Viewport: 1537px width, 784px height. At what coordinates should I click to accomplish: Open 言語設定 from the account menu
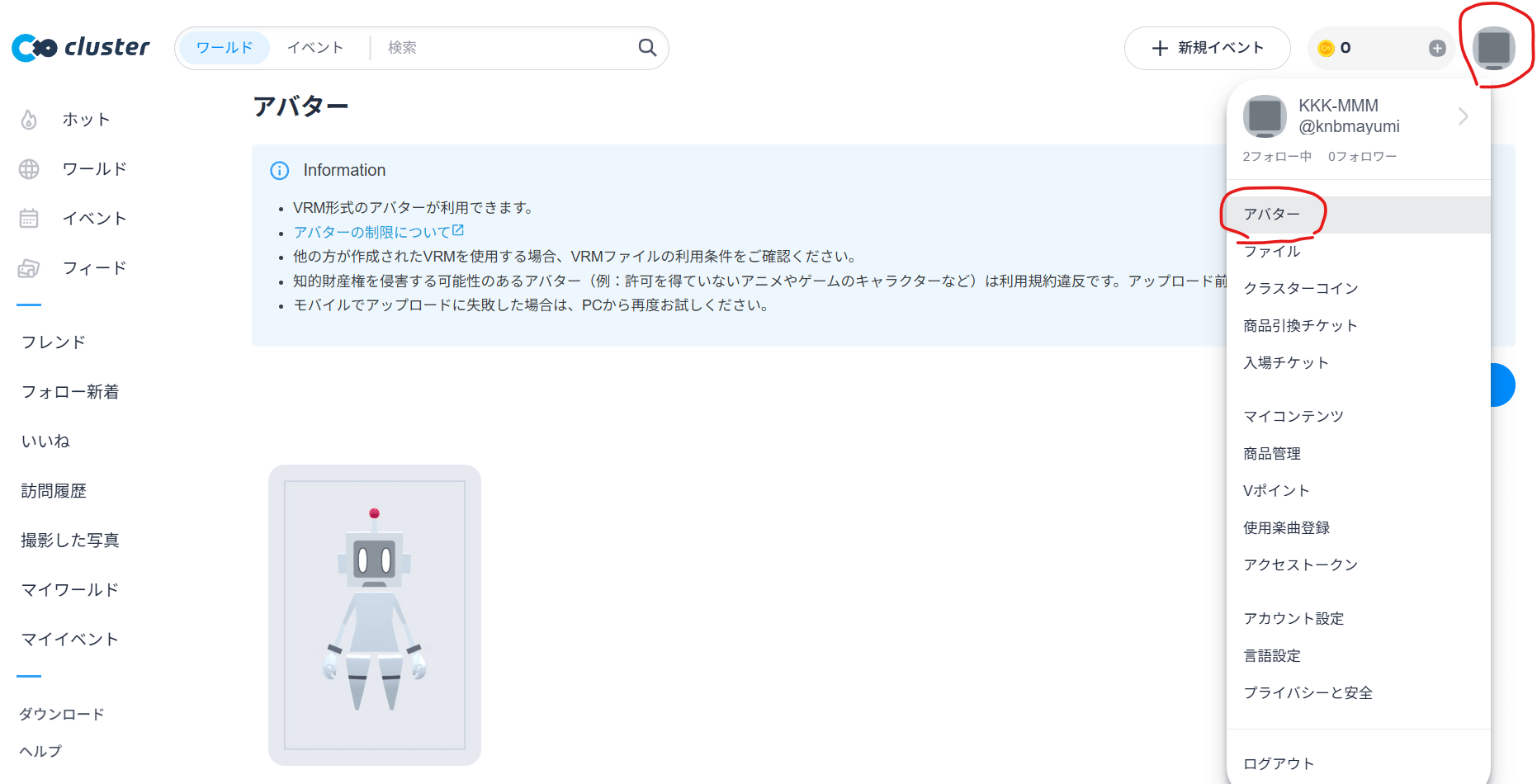point(1272,656)
